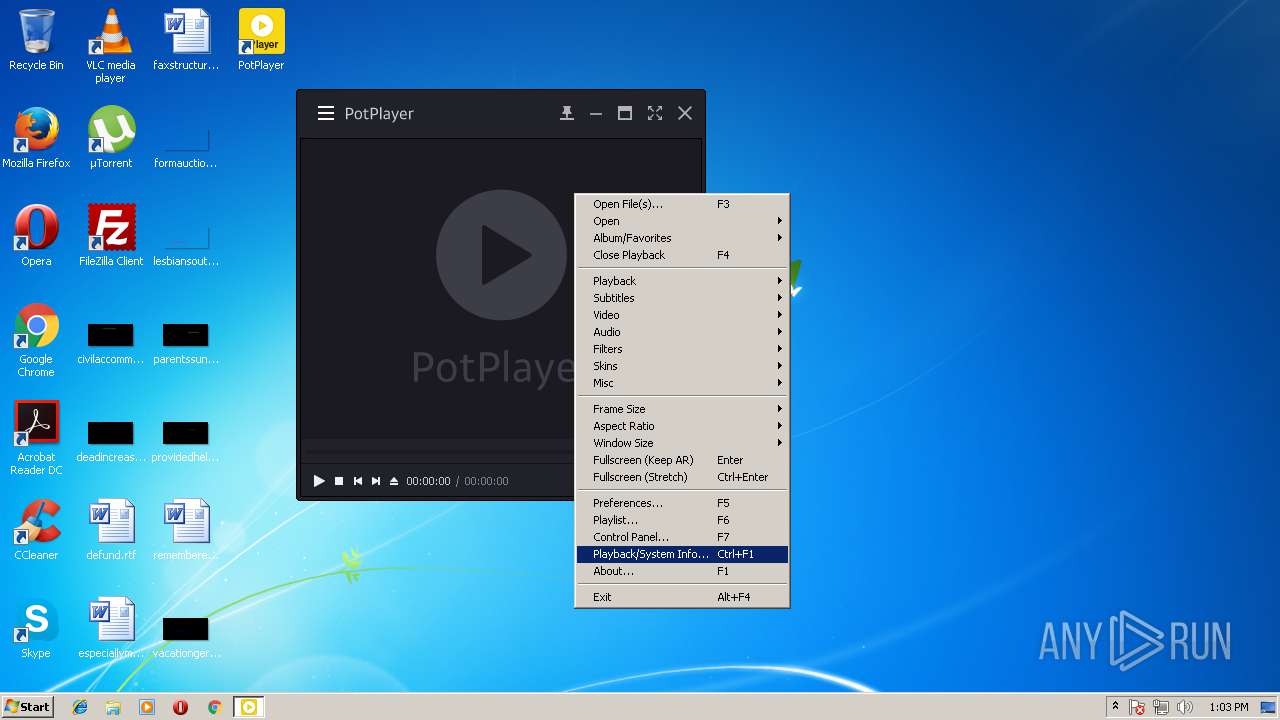Expand the Misc submenu

[x=683, y=383]
